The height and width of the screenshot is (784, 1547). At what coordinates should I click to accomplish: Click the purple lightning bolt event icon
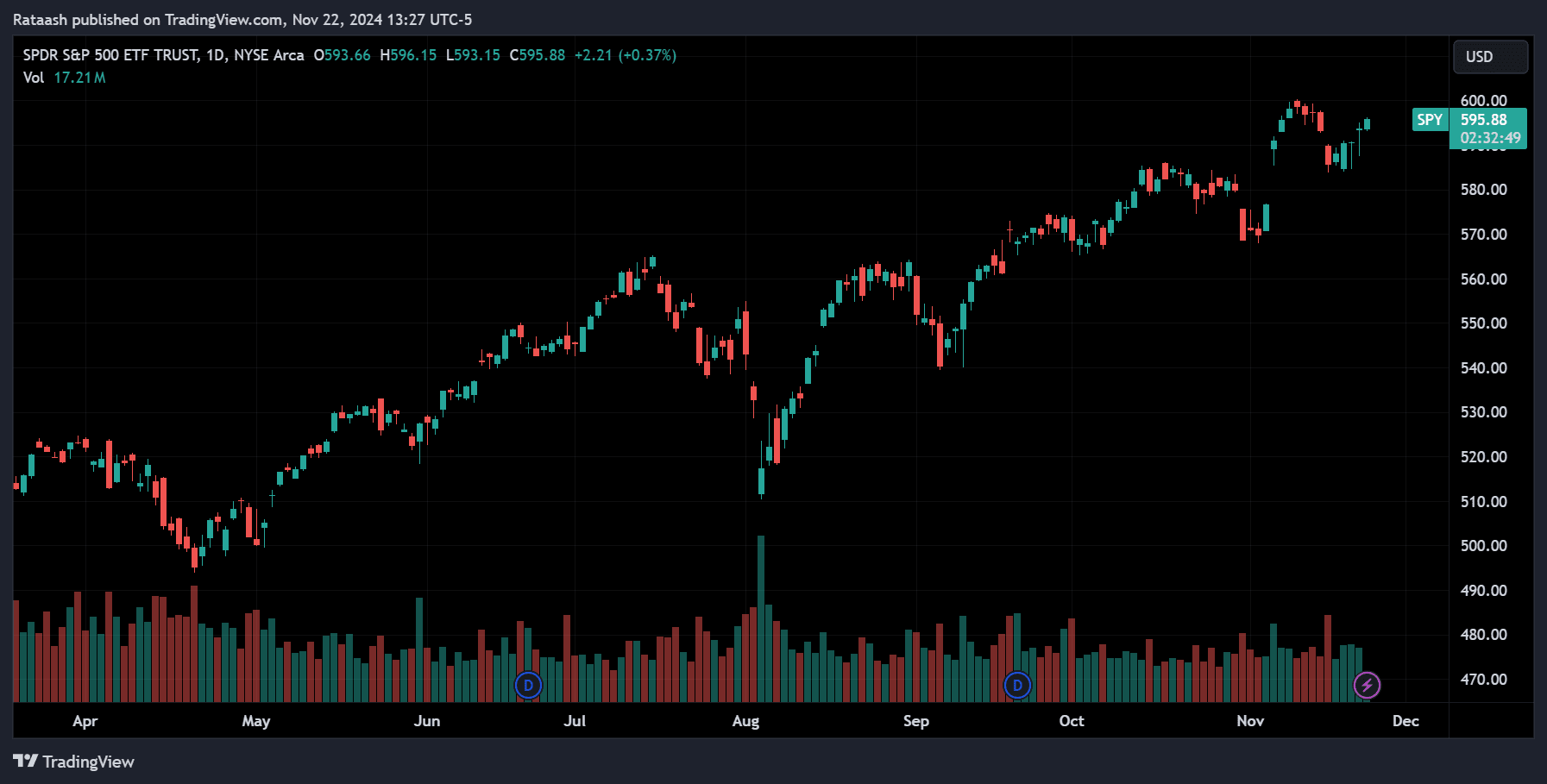(1367, 686)
